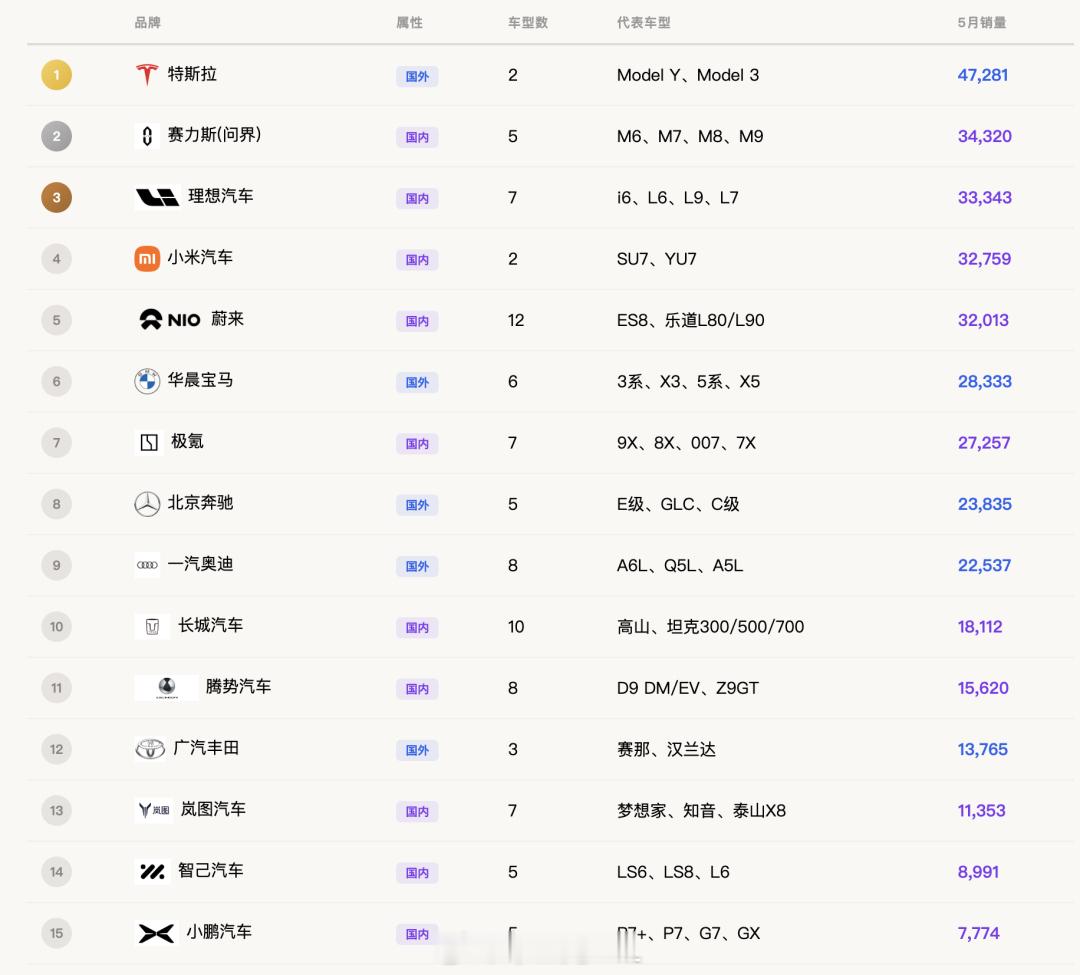Click the 岚图汽车 brand name
1080x975 pixels.
click(x=213, y=809)
